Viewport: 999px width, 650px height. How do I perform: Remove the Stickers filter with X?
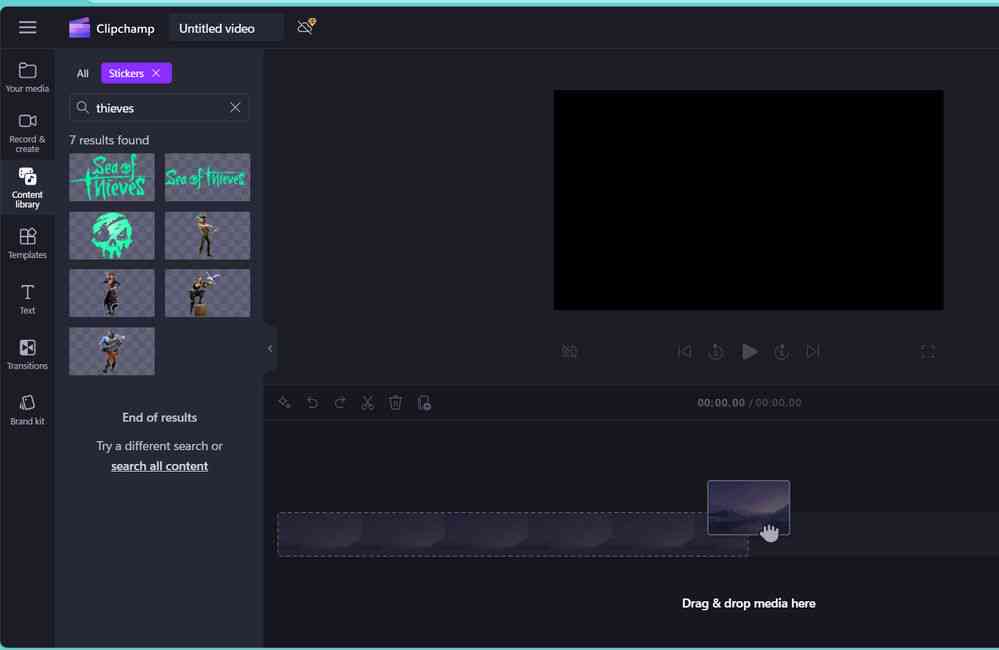click(156, 73)
